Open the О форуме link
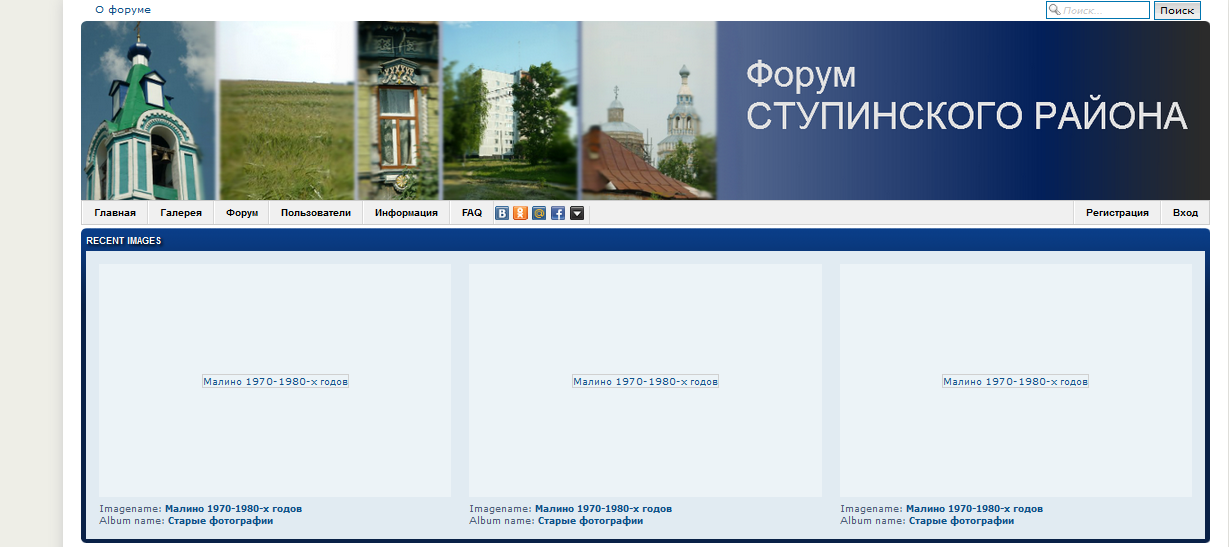 123,10
